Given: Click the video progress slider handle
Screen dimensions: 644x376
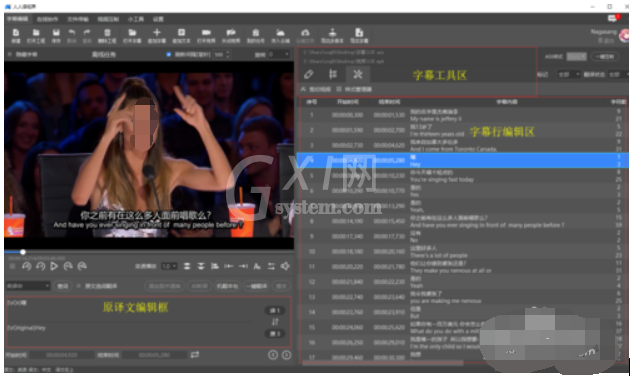Looking at the screenshot, I should 23,252.
